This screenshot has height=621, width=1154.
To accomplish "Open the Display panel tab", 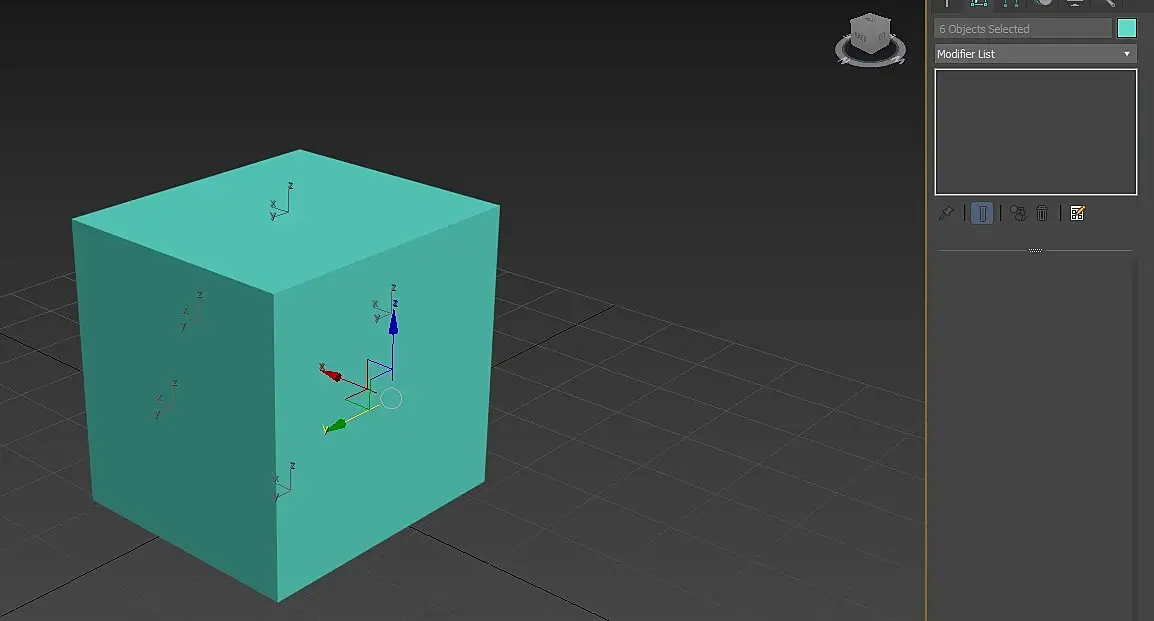I will coord(1075,4).
